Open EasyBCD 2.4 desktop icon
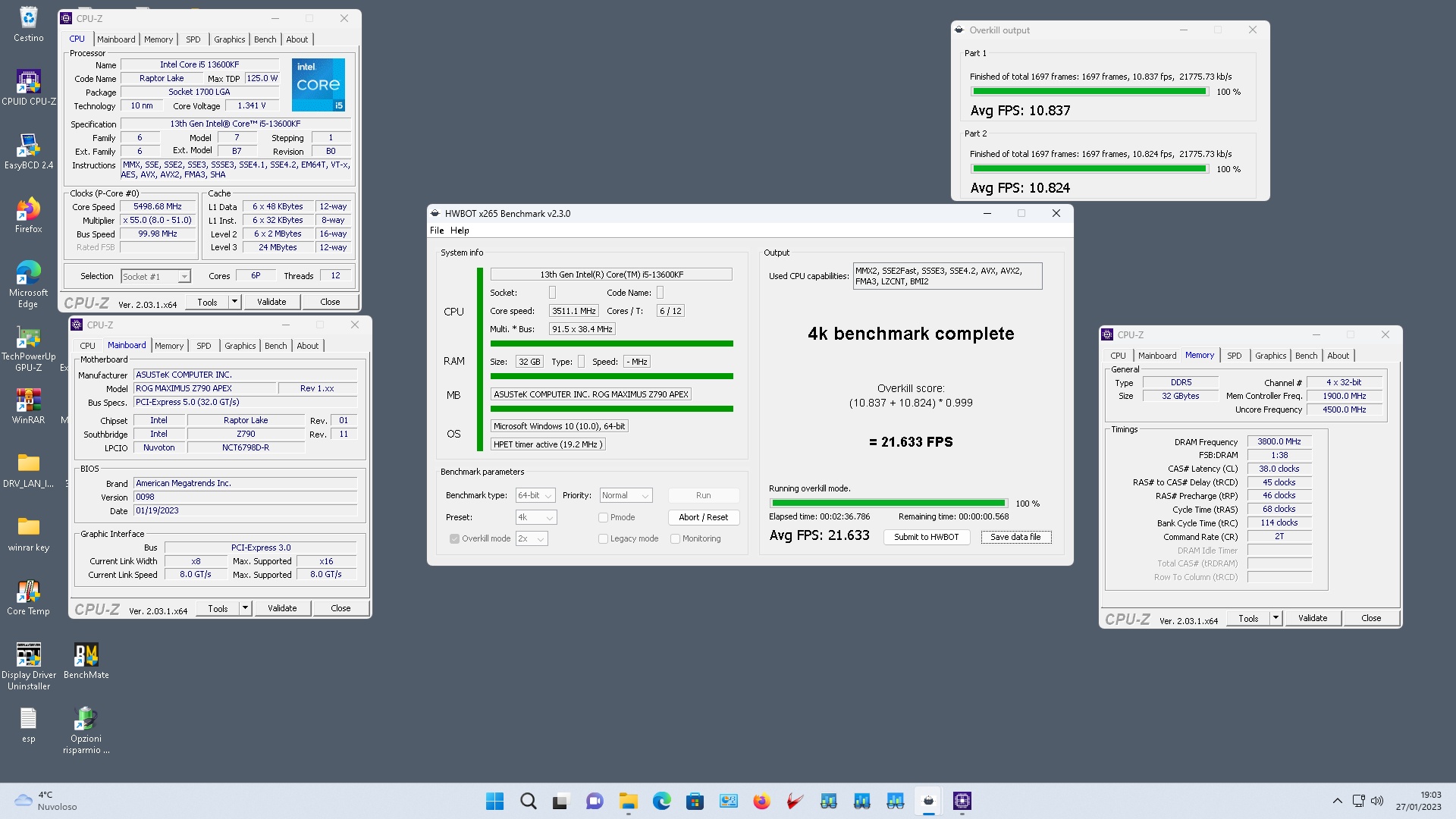The height and width of the screenshot is (819, 1456). pyautogui.click(x=28, y=151)
